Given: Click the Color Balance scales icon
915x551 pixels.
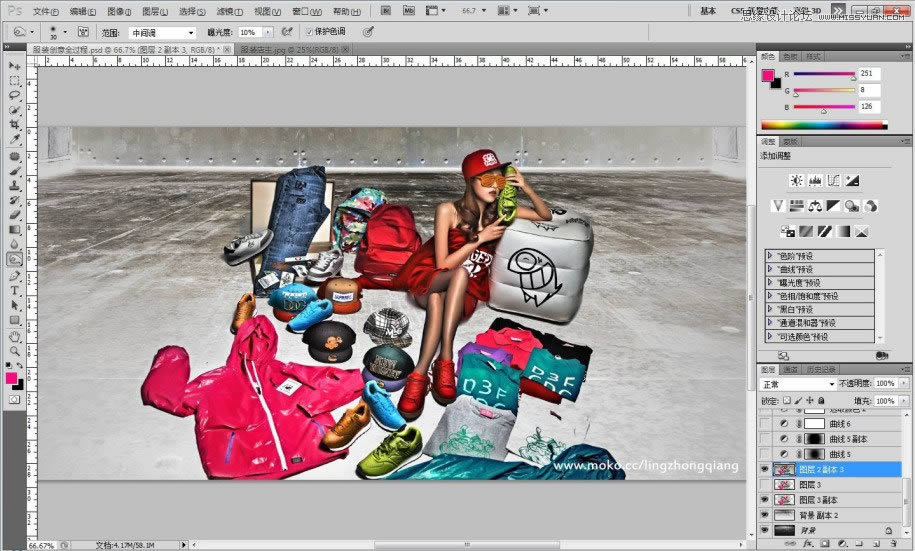Looking at the screenshot, I should (x=814, y=206).
